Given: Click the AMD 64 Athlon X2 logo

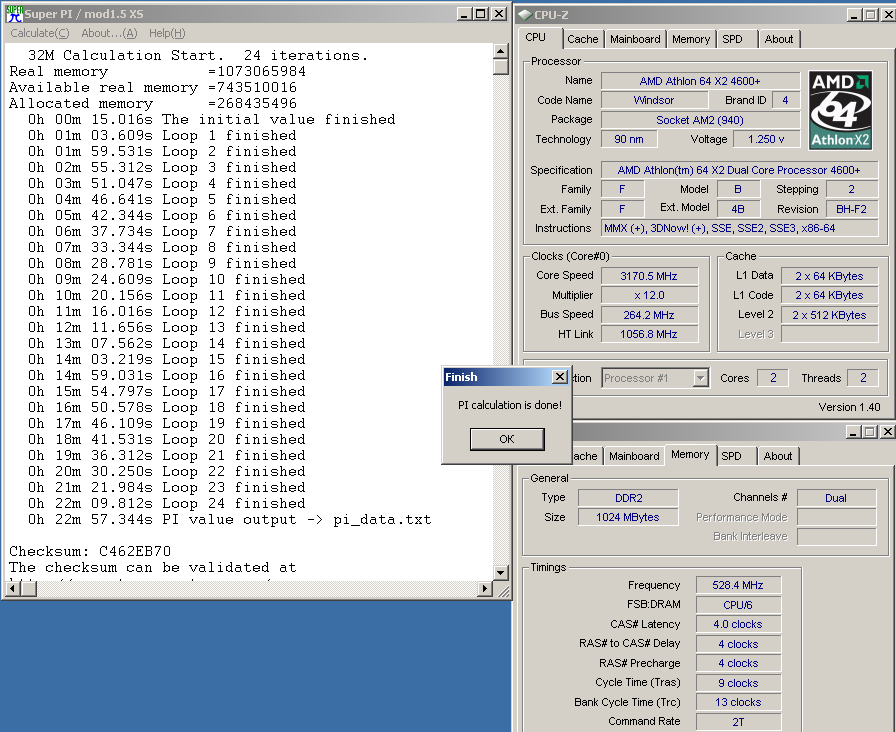Looking at the screenshot, I should [x=841, y=110].
